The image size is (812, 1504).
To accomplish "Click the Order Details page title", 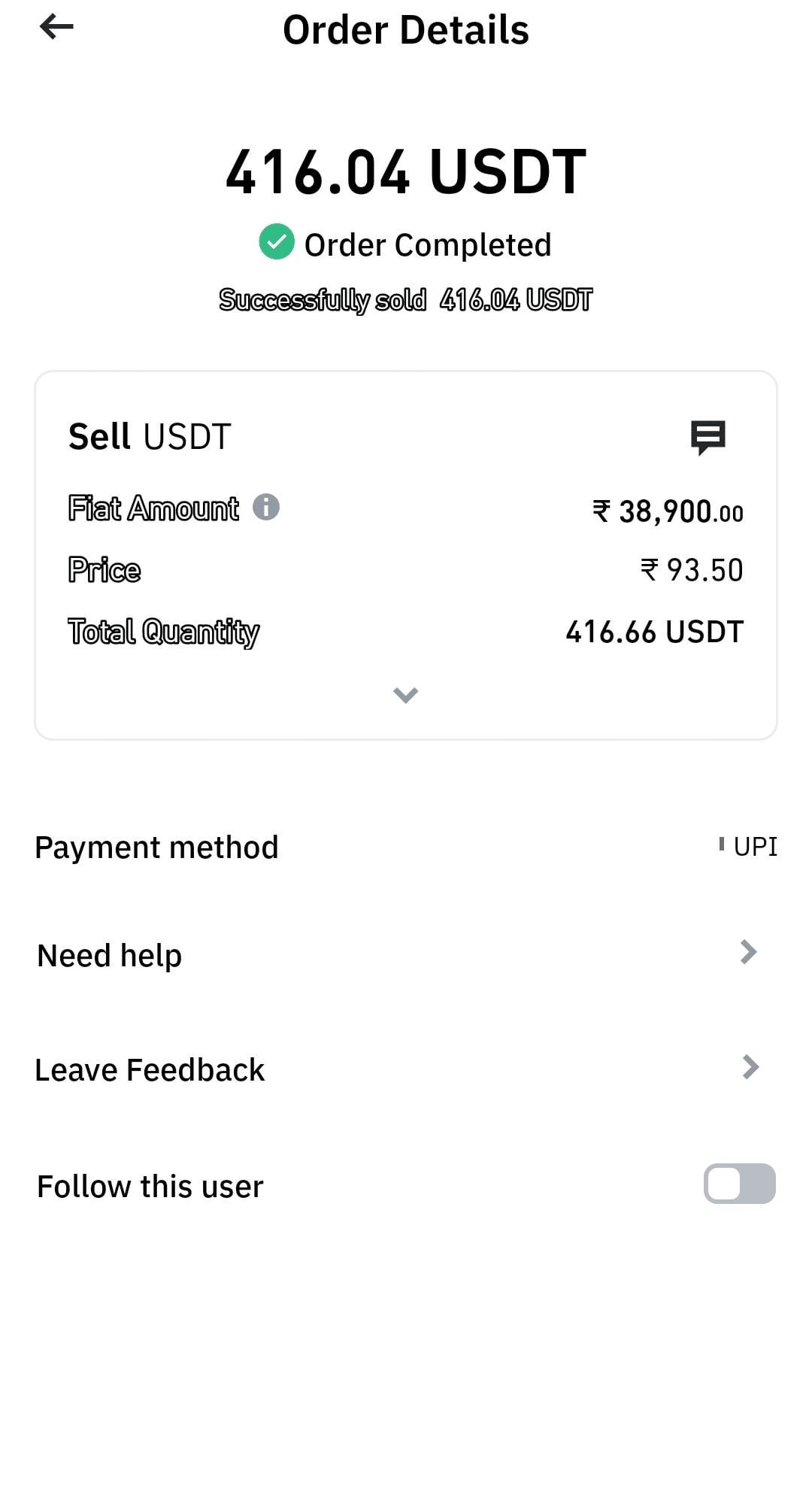I will click(405, 30).
